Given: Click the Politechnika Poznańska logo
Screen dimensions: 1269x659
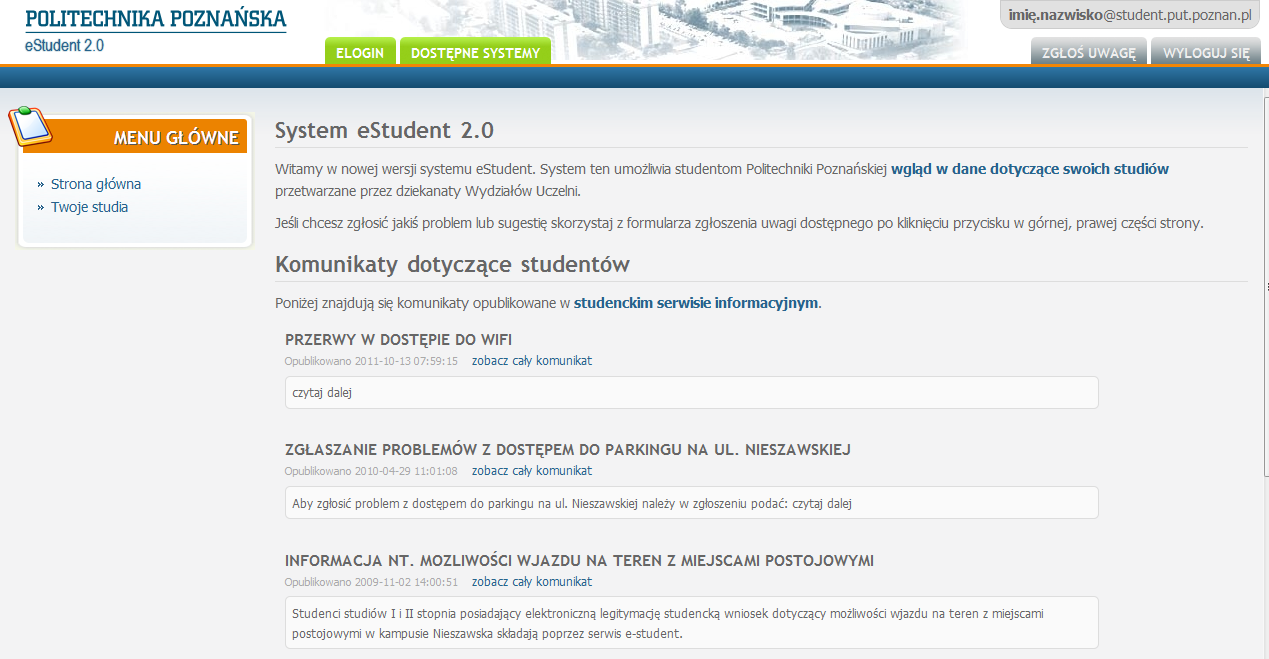Looking at the screenshot, I should (x=155, y=19).
